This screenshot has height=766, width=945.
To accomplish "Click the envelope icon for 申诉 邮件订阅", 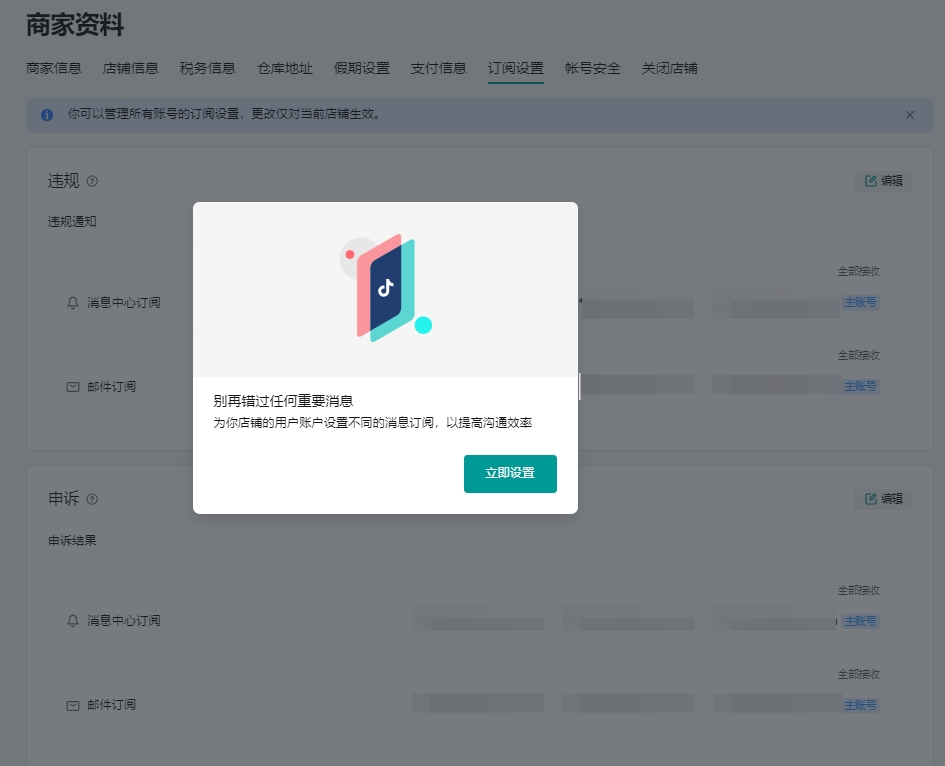I will pyautogui.click(x=72, y=705).
